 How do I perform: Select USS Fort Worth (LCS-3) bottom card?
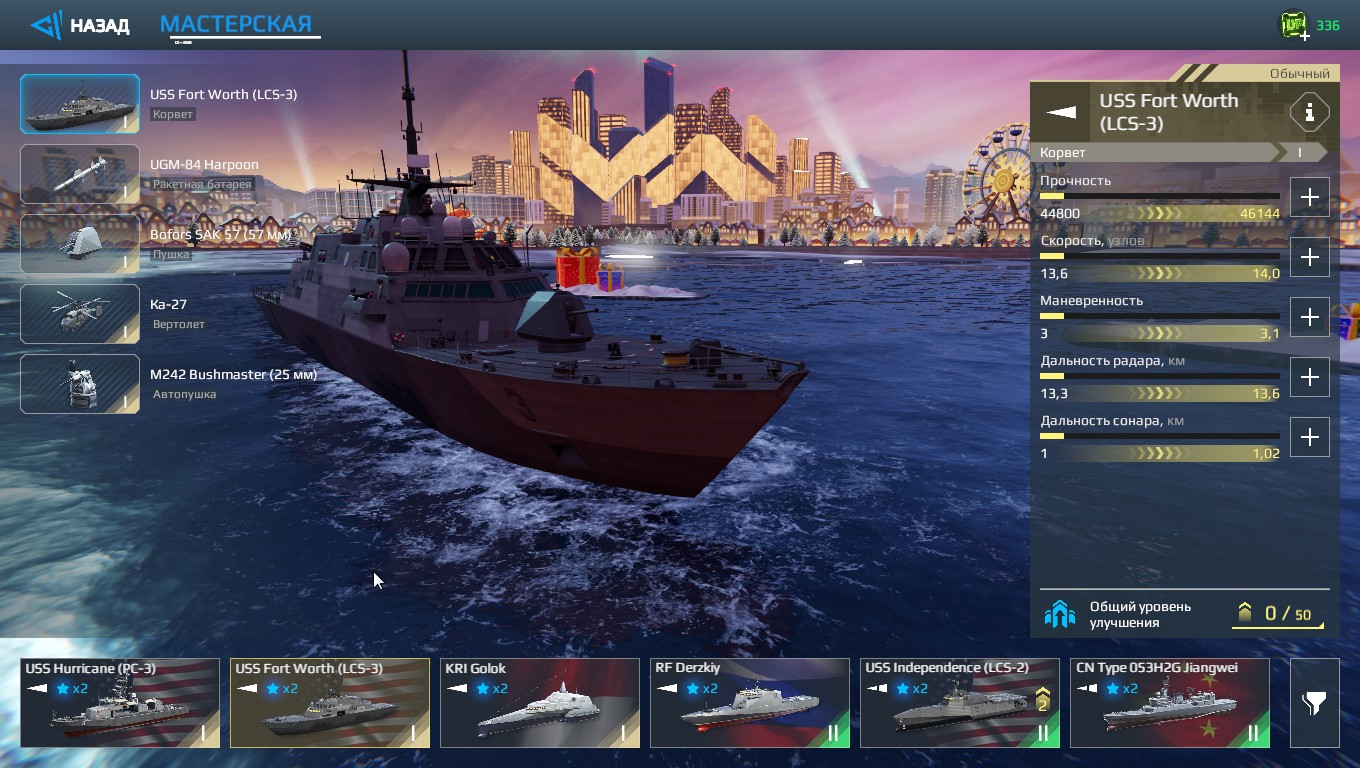330,703
